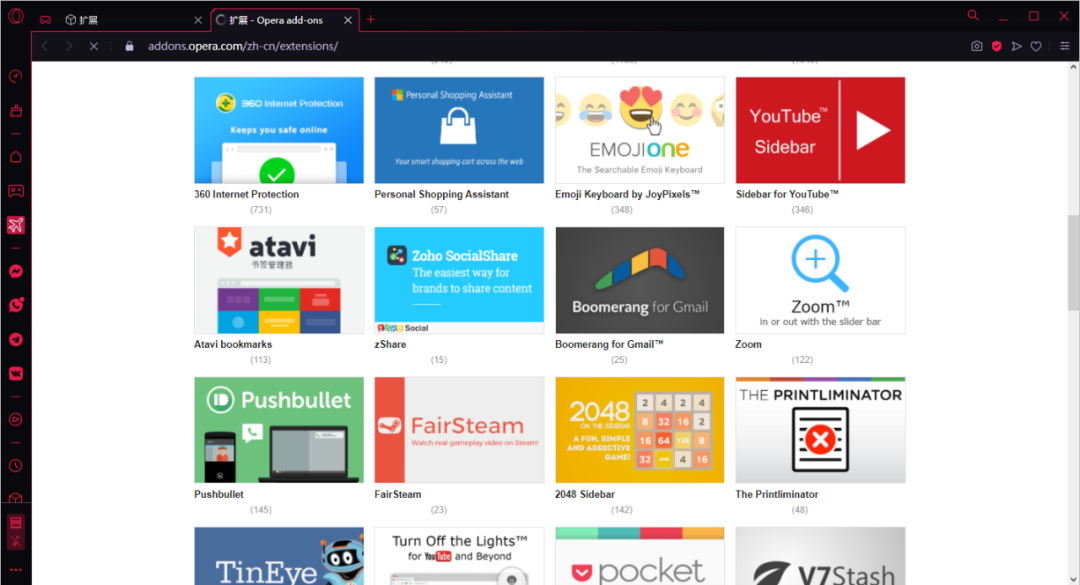Click the TinEye thumbnail
The image size is (1080, 585).
(279, 556)
